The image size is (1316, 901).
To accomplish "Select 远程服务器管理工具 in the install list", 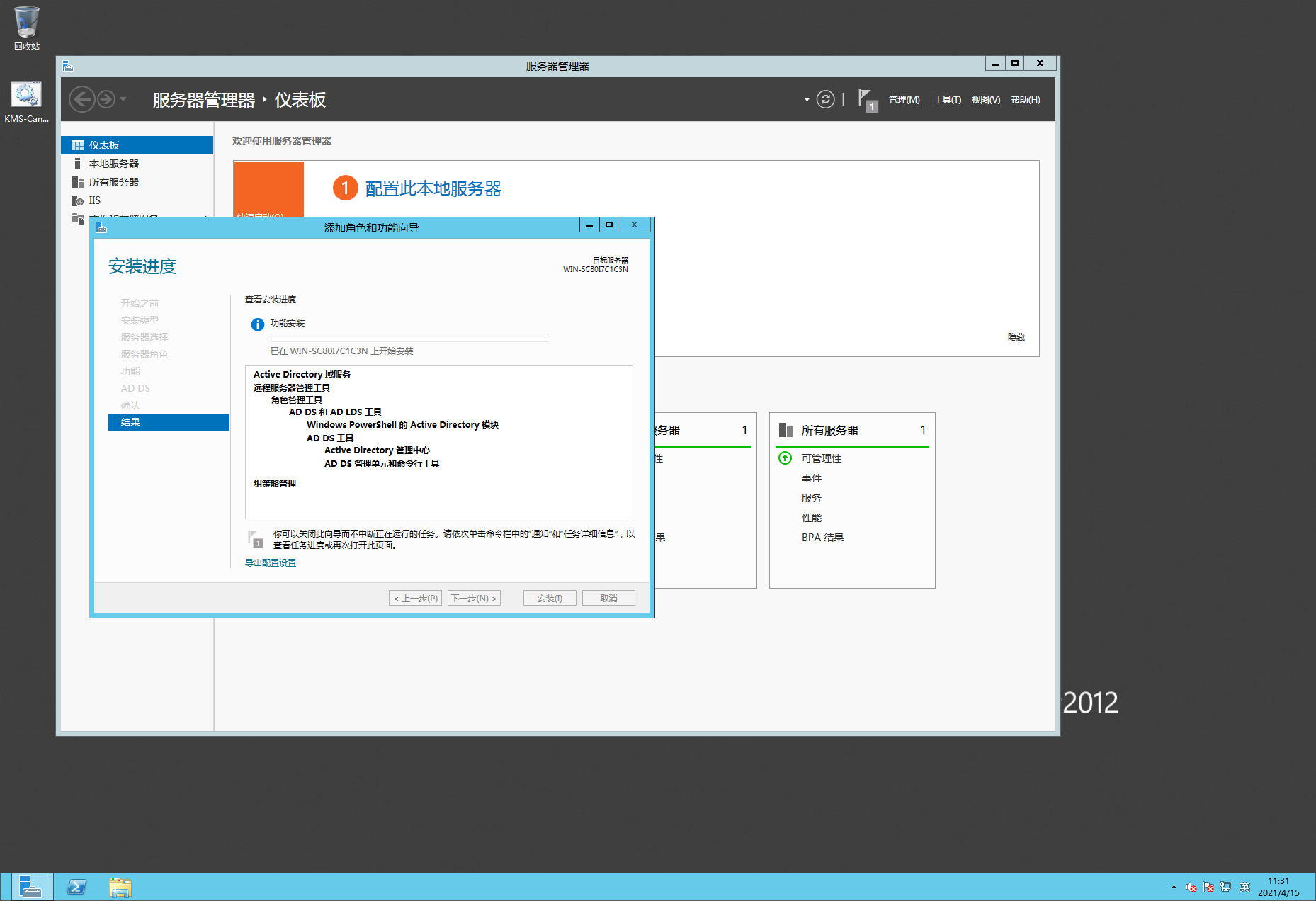I will (x=292, y=388).
